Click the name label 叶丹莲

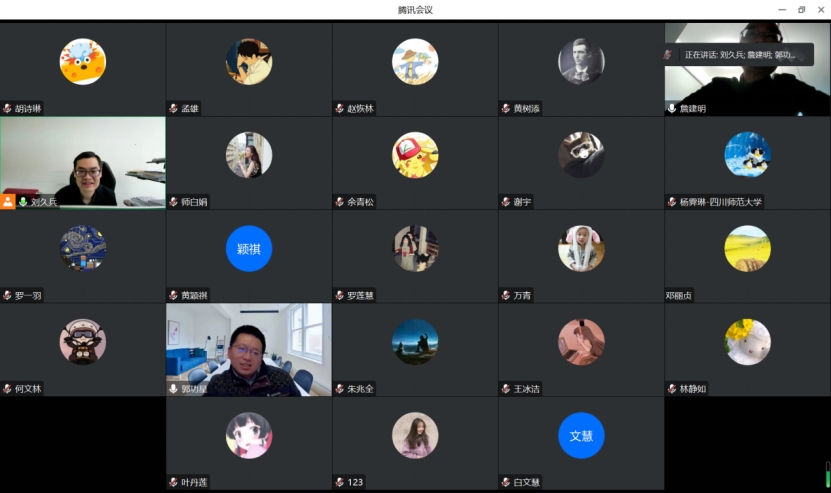pyautogui.click(x=194, y=482)
